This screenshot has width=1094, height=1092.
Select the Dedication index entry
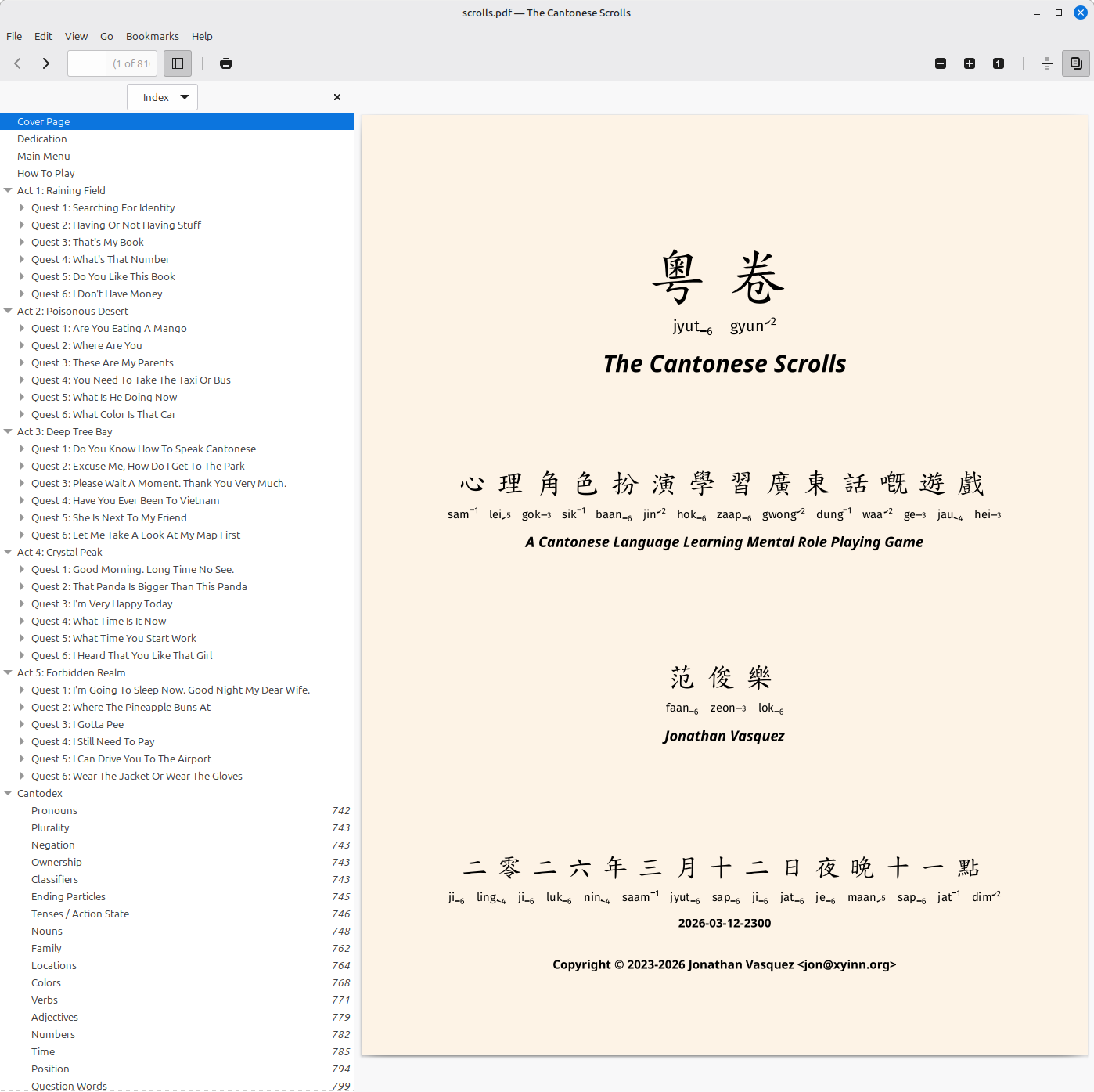click(42, 139)
